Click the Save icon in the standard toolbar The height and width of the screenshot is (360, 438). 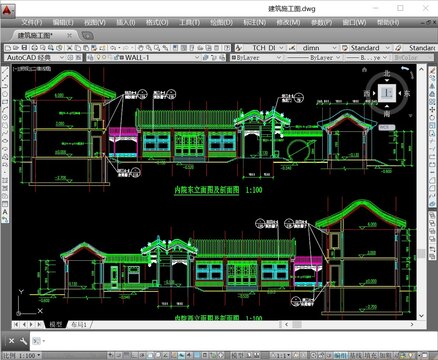coord(24,48)
